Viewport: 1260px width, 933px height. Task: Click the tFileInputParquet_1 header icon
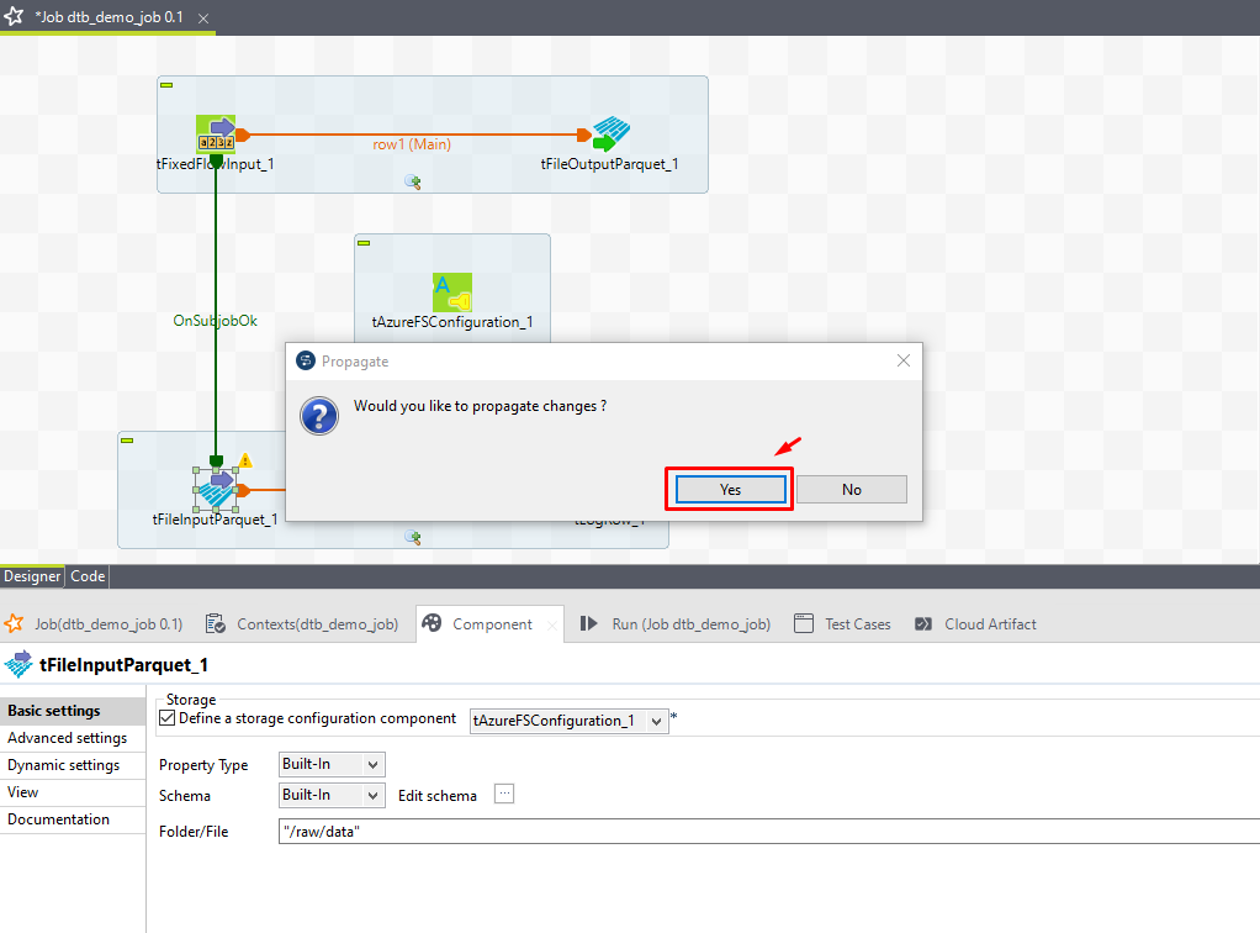[19, 664]
